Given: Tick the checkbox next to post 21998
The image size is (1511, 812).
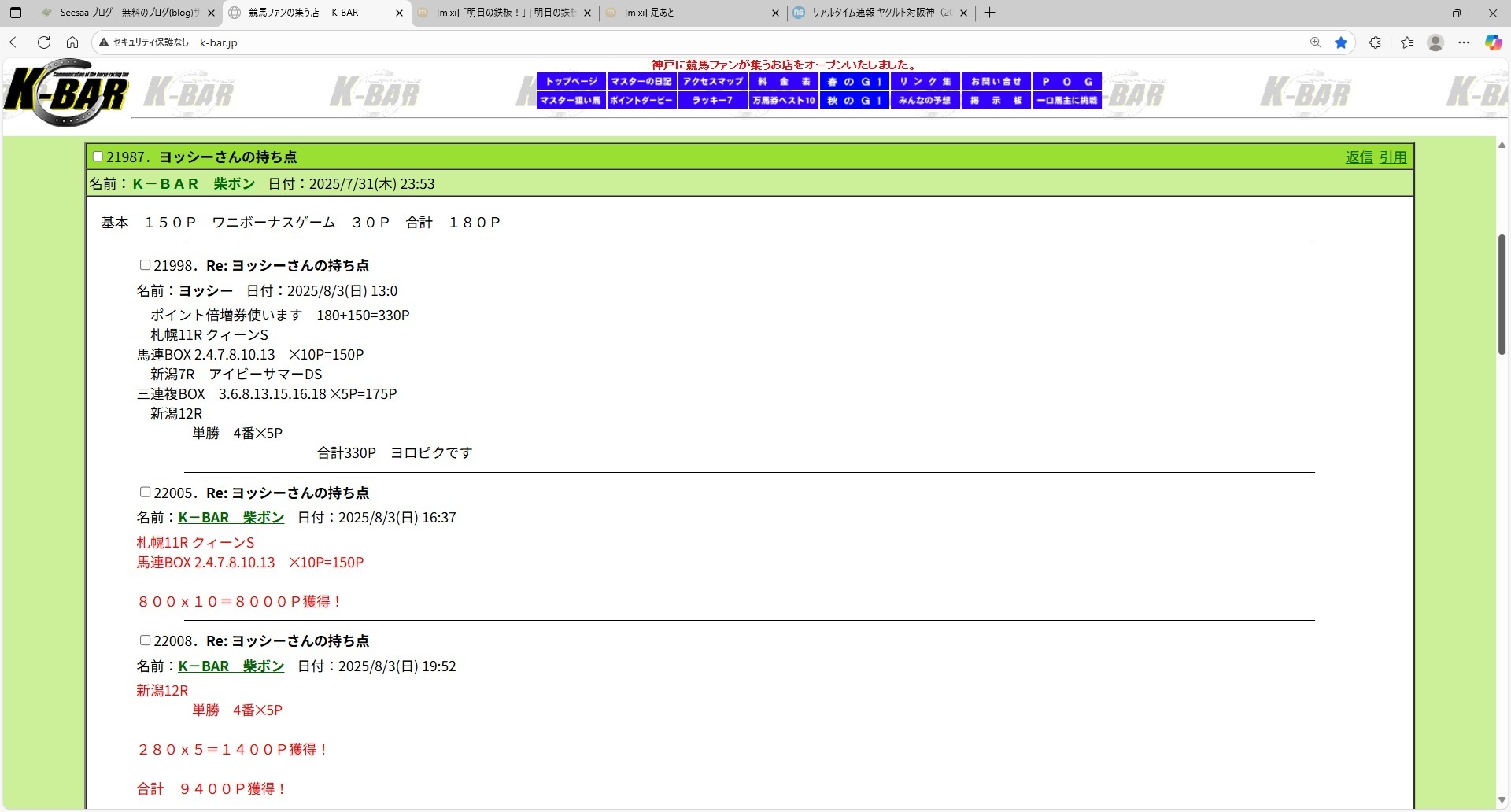Looking at the screenshot, I should pos(145,265).
